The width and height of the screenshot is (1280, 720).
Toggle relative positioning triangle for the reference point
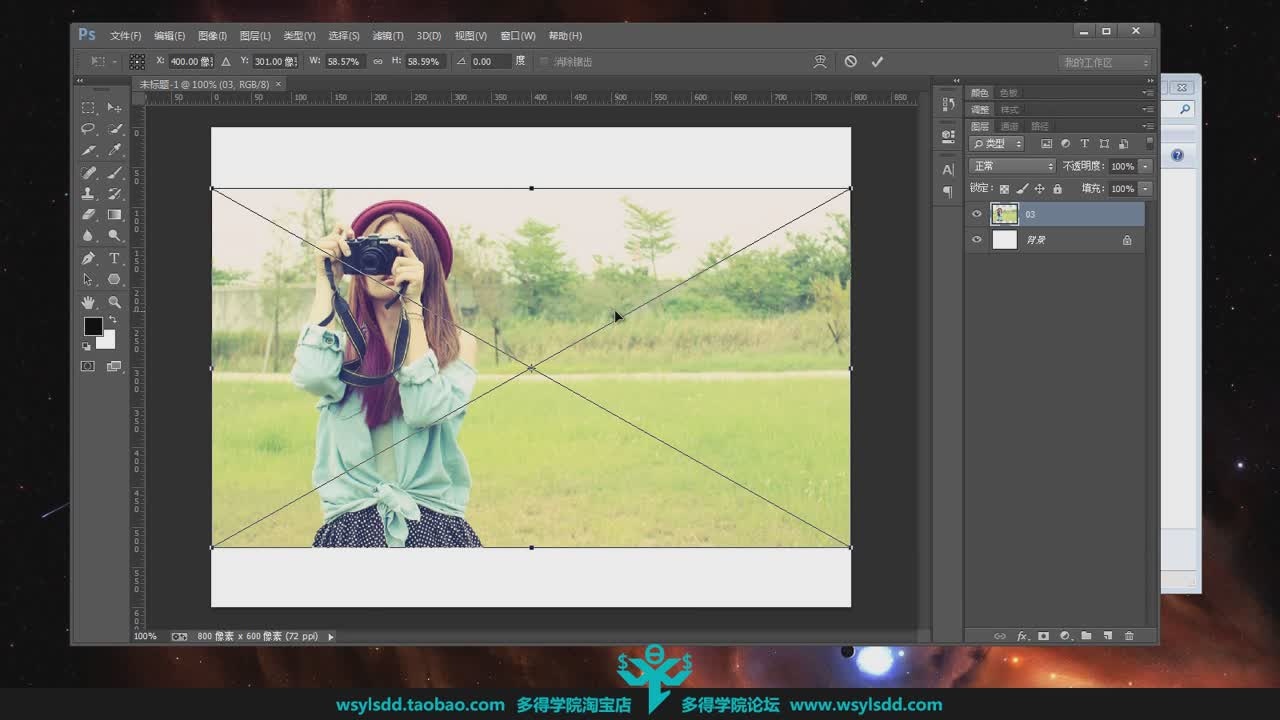(226, 62)
